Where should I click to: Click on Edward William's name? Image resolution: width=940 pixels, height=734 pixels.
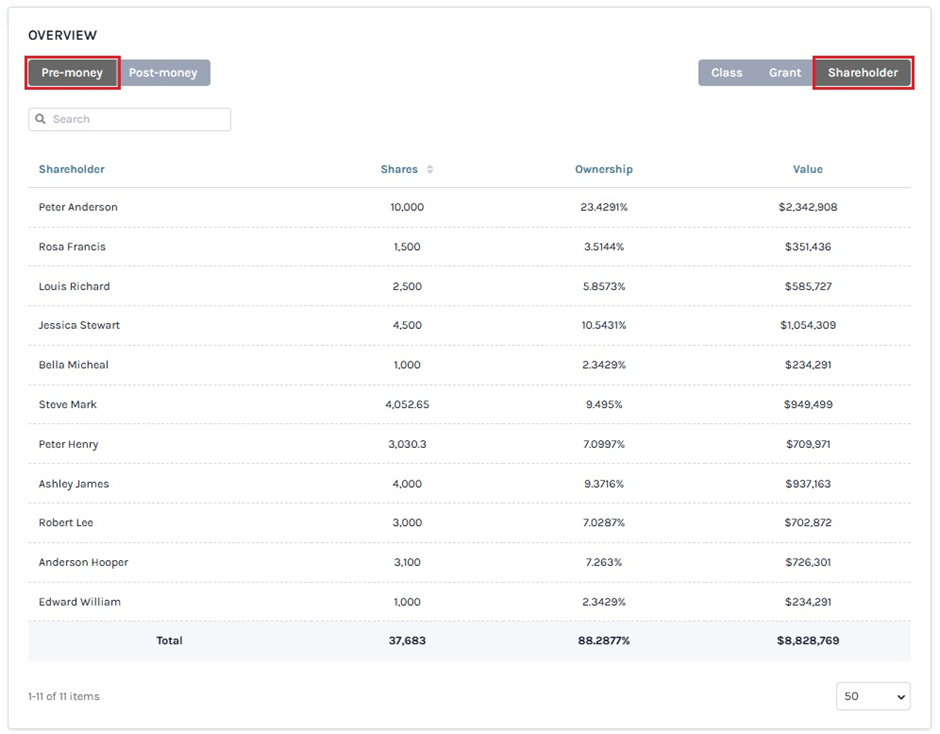(79, 602)
